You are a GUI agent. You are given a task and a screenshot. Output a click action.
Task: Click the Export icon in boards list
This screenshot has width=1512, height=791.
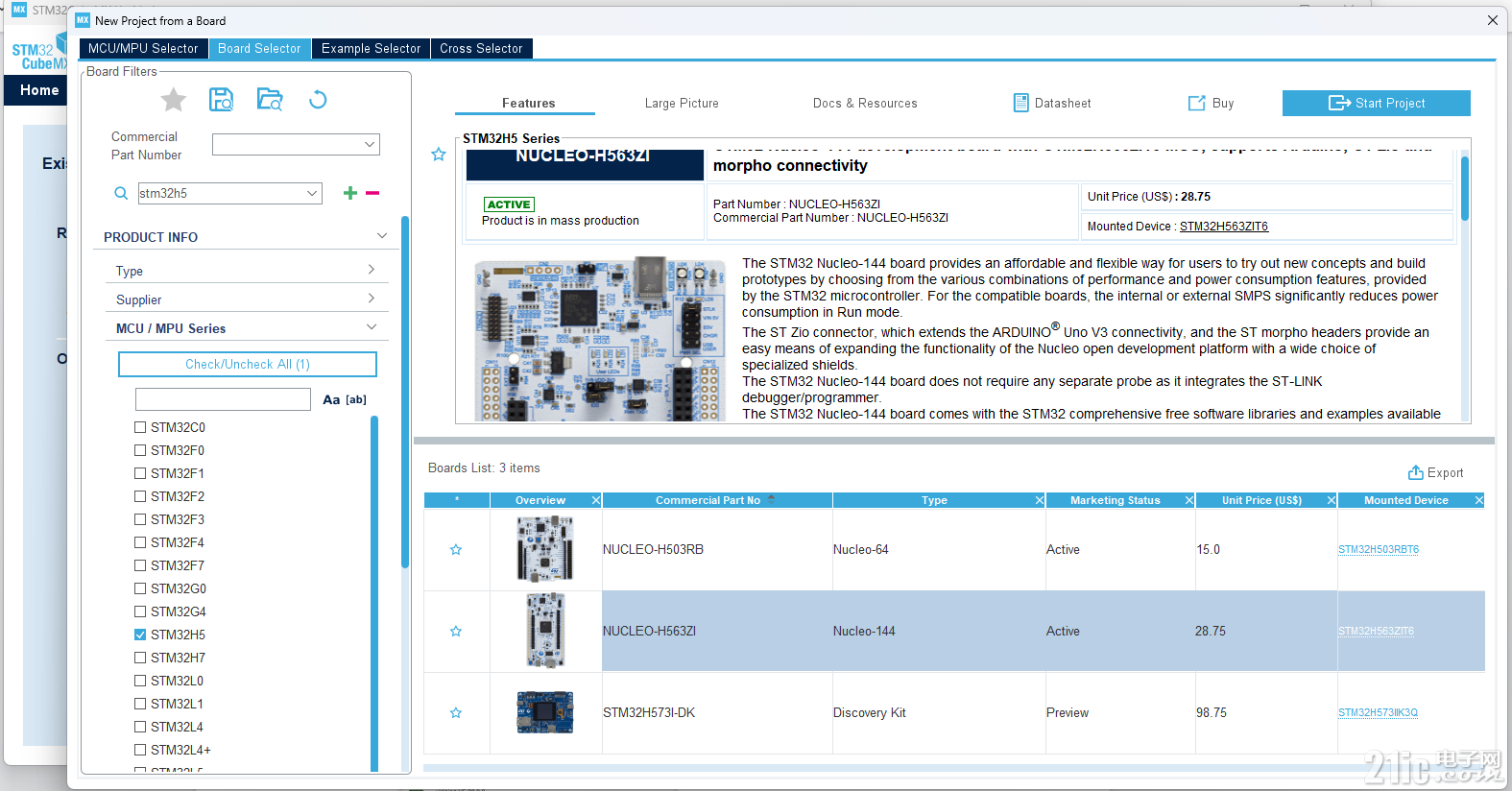click(1415, 472)
